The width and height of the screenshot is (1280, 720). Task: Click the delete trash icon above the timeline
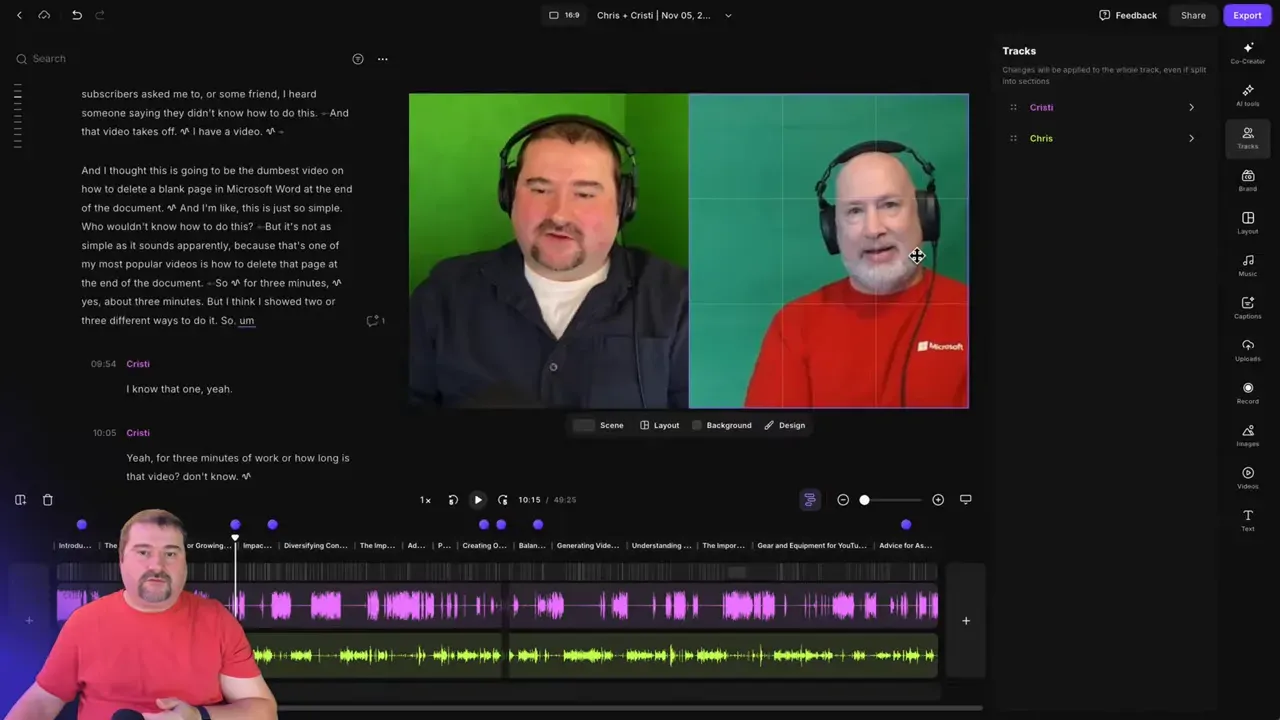(x=46, y=499)
